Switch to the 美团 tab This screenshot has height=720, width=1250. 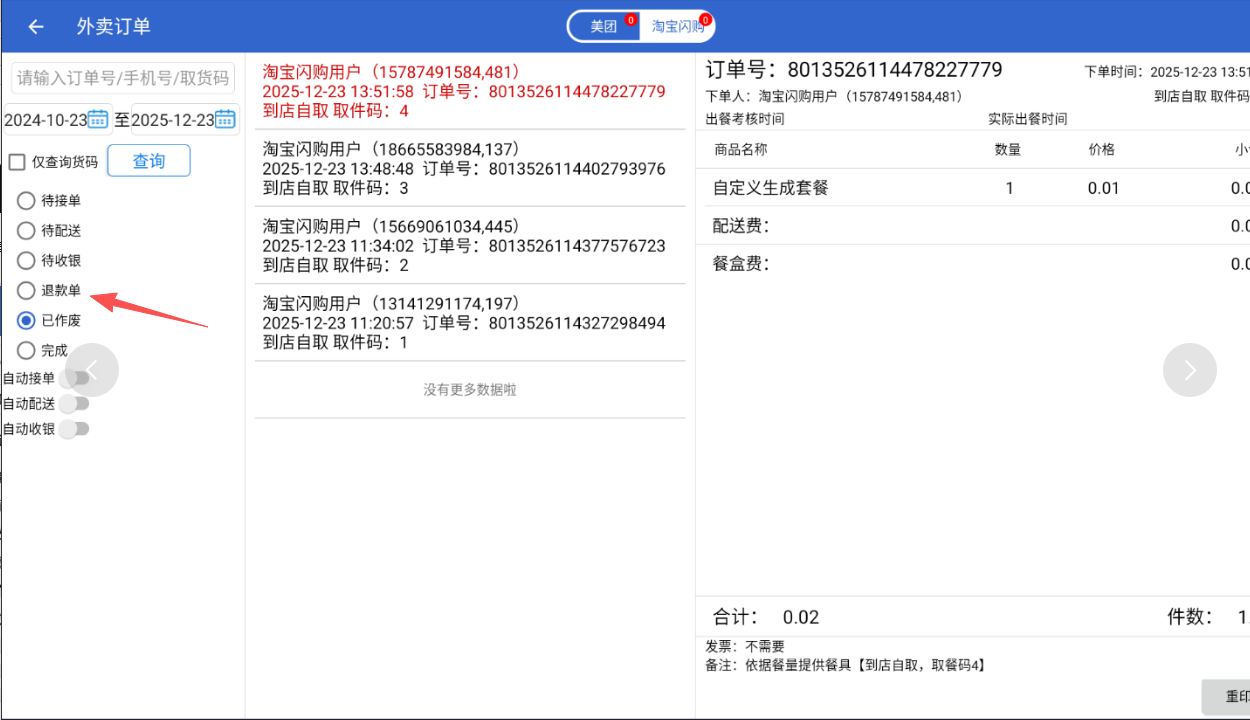click(x=604, y=27)
